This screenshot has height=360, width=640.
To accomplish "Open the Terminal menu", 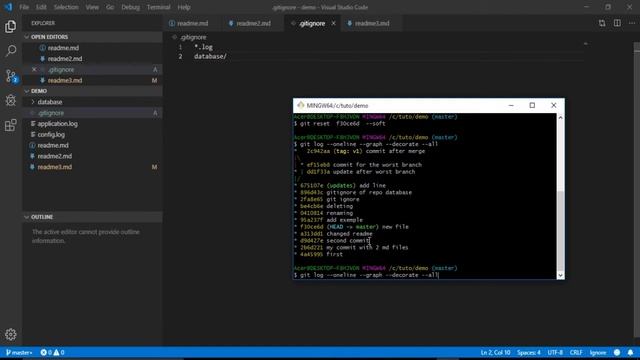I will coord(159,7).
